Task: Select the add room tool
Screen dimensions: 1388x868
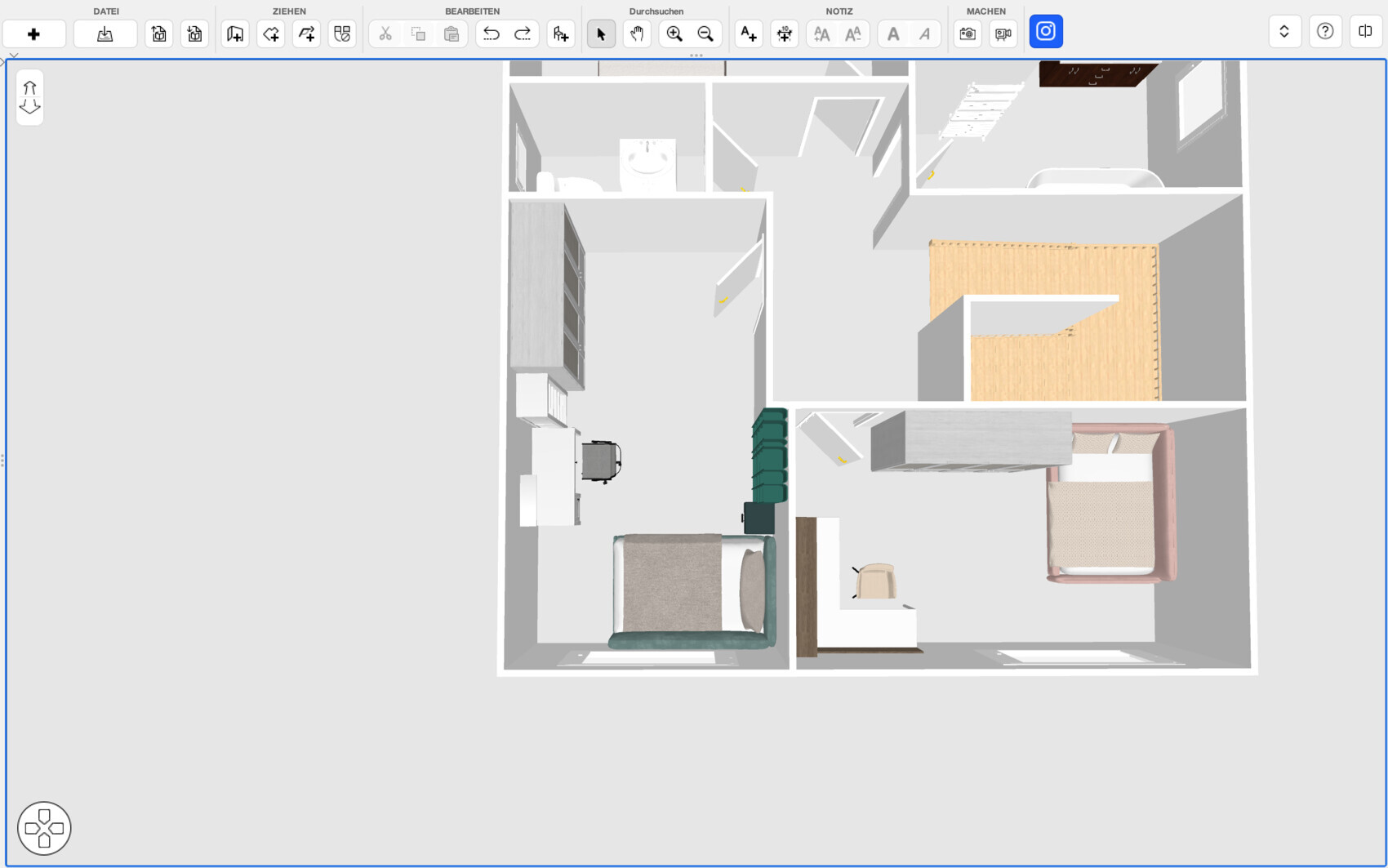Action: pyautogui.click(x=271, y=34)
